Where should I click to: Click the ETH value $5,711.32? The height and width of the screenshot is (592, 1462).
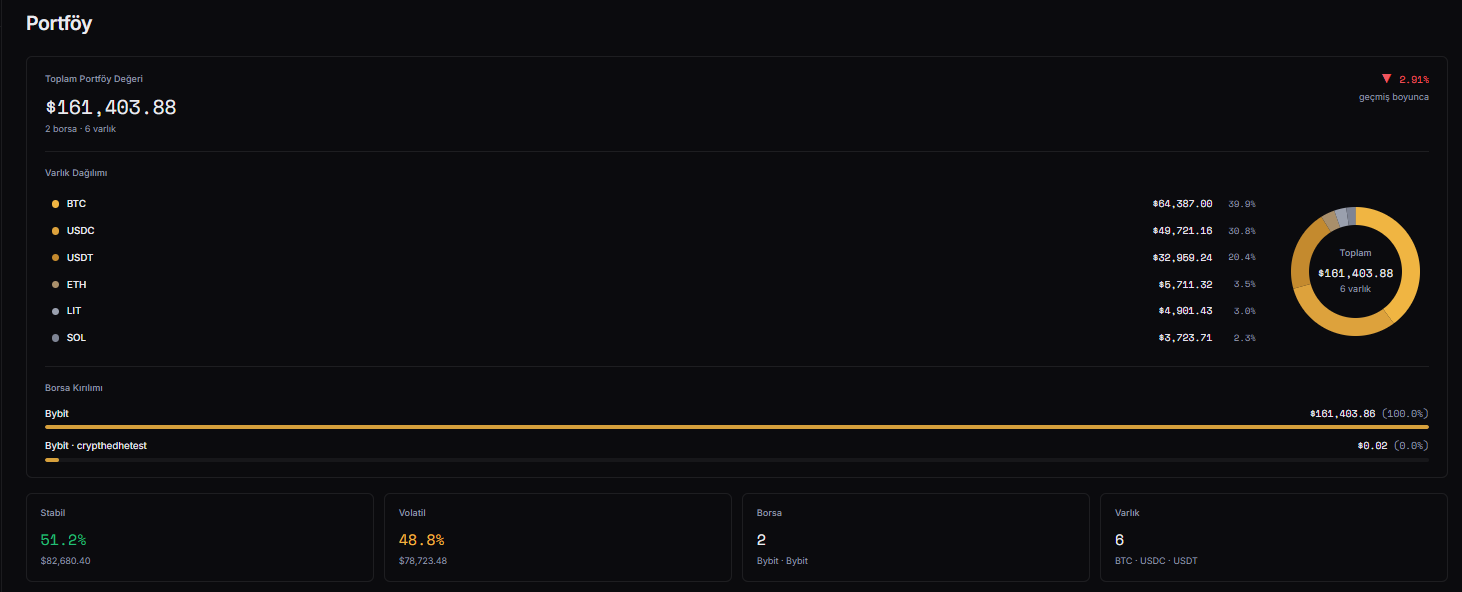tap(1185, 285)
